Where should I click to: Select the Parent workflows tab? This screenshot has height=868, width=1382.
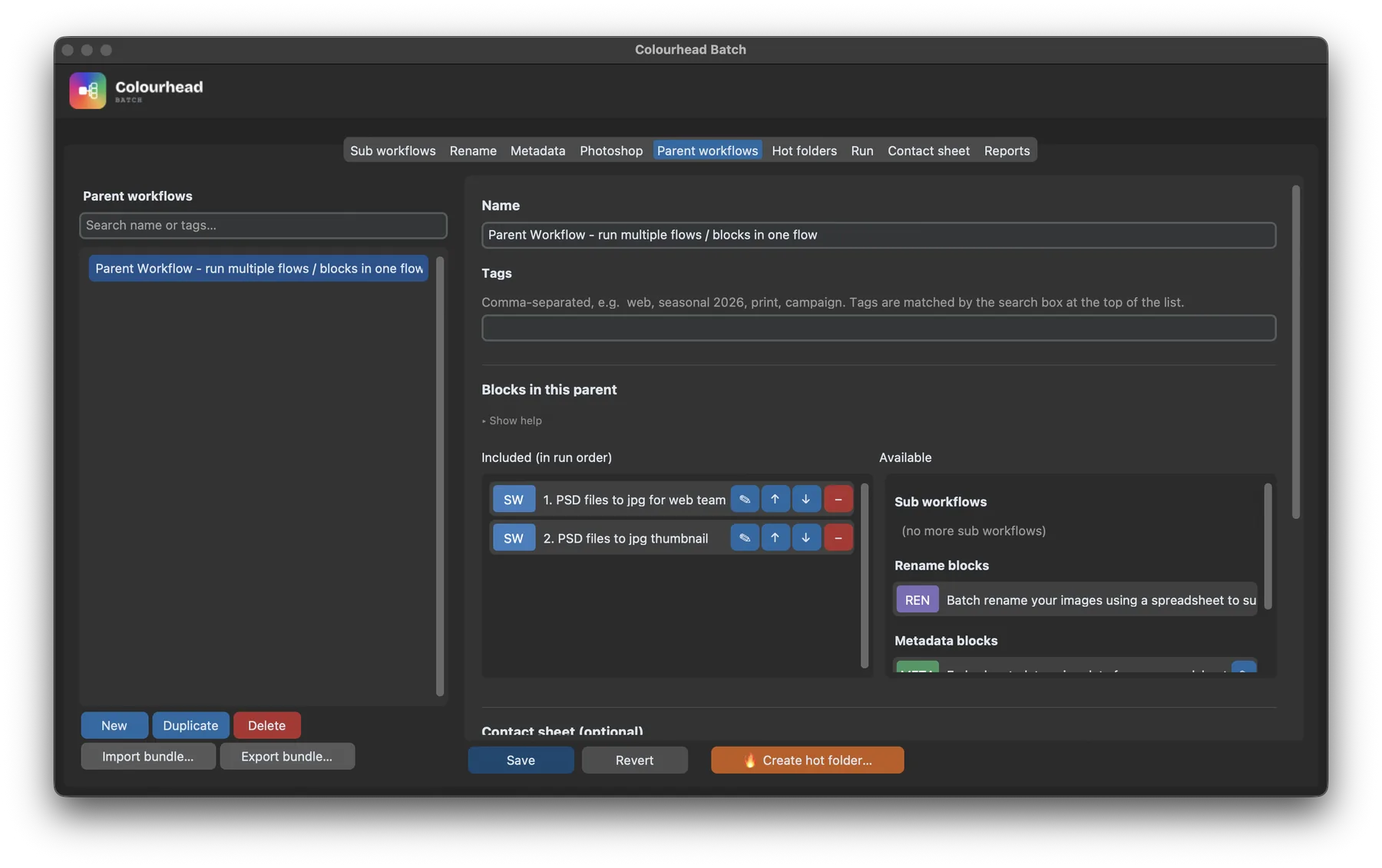[x=707, y=150]
